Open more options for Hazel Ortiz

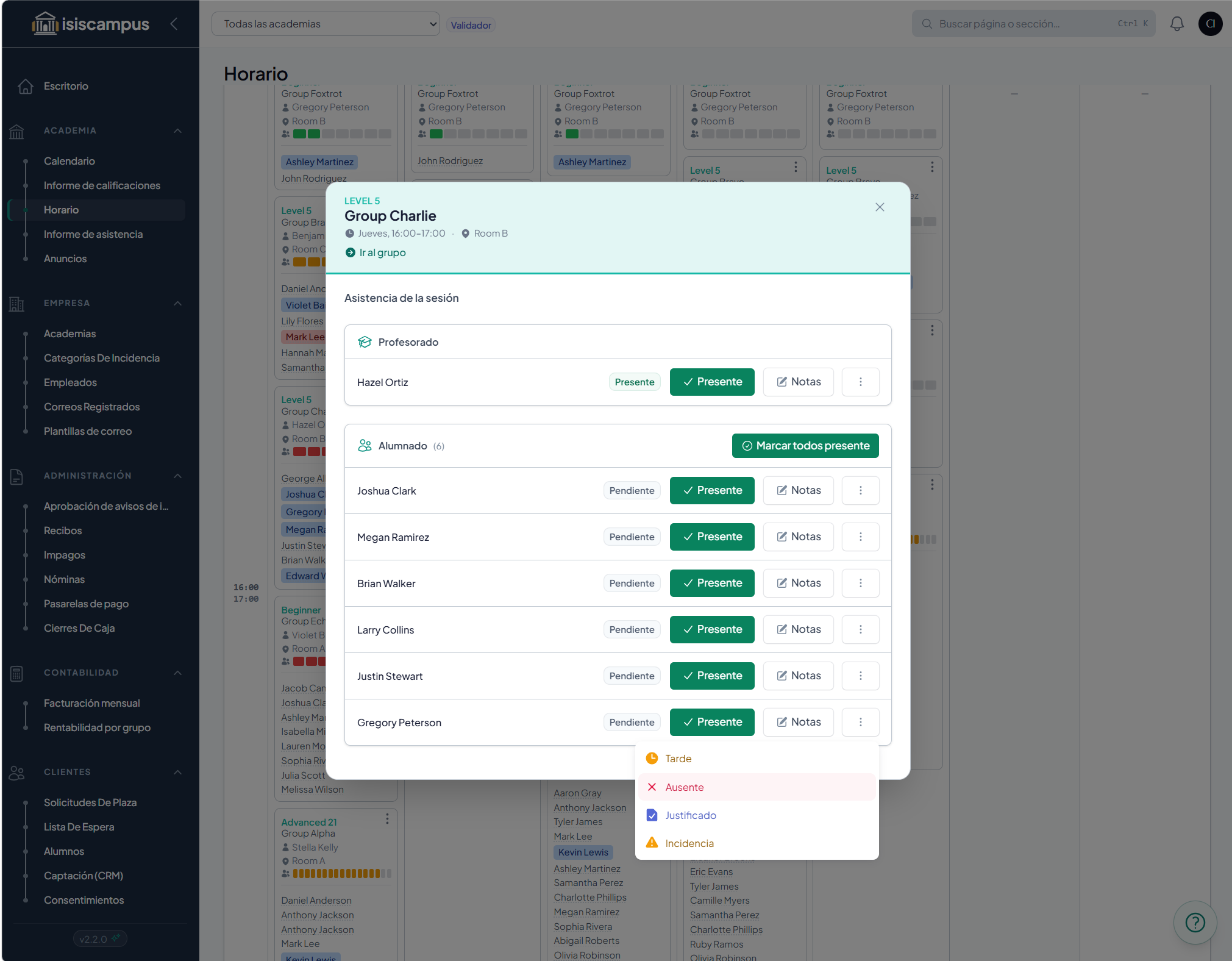[x=860, y=382]
